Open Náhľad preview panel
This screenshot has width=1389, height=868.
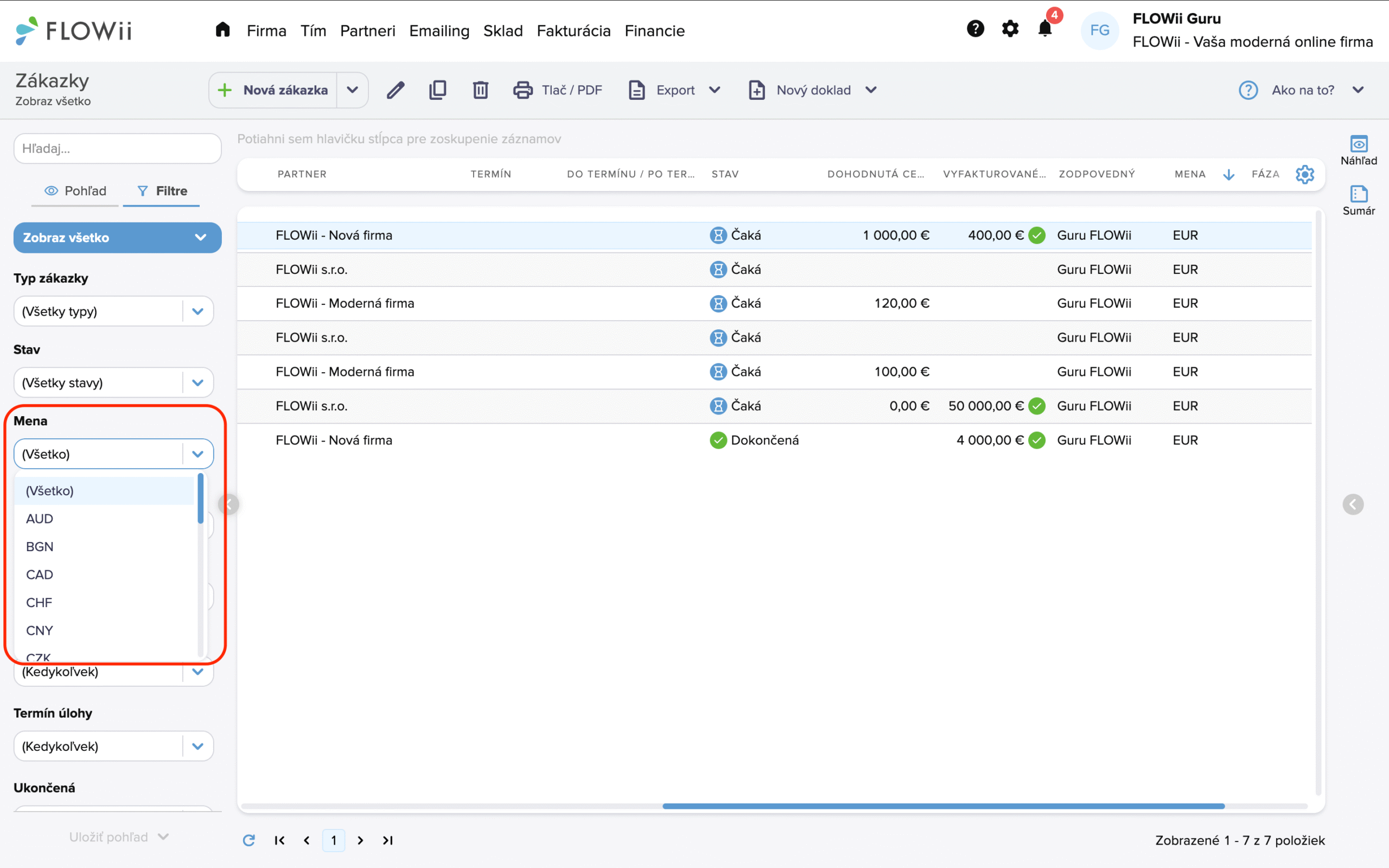[x=1359, y=150]
